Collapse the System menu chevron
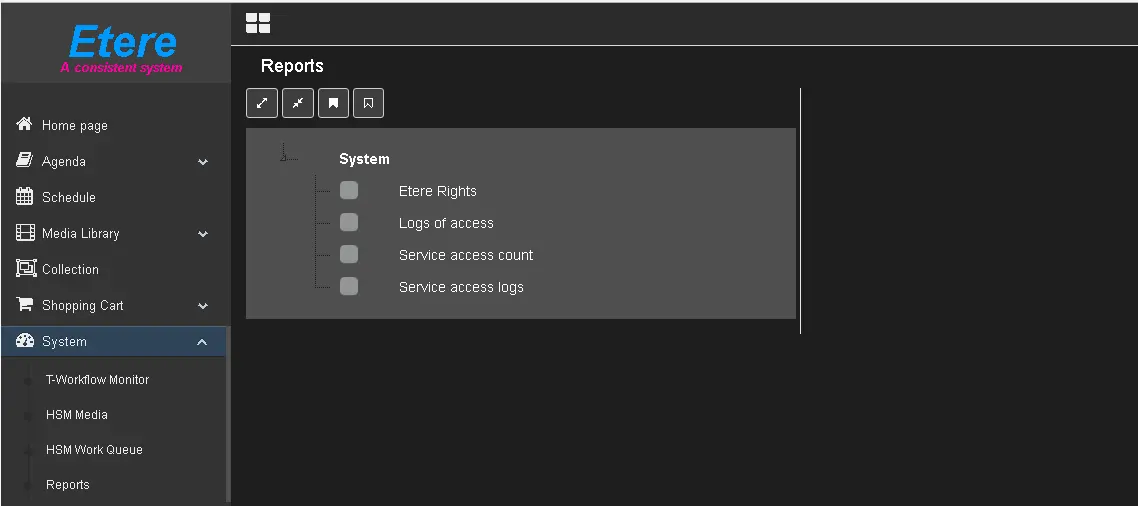Screen dimensions: 1138x506 203,342
